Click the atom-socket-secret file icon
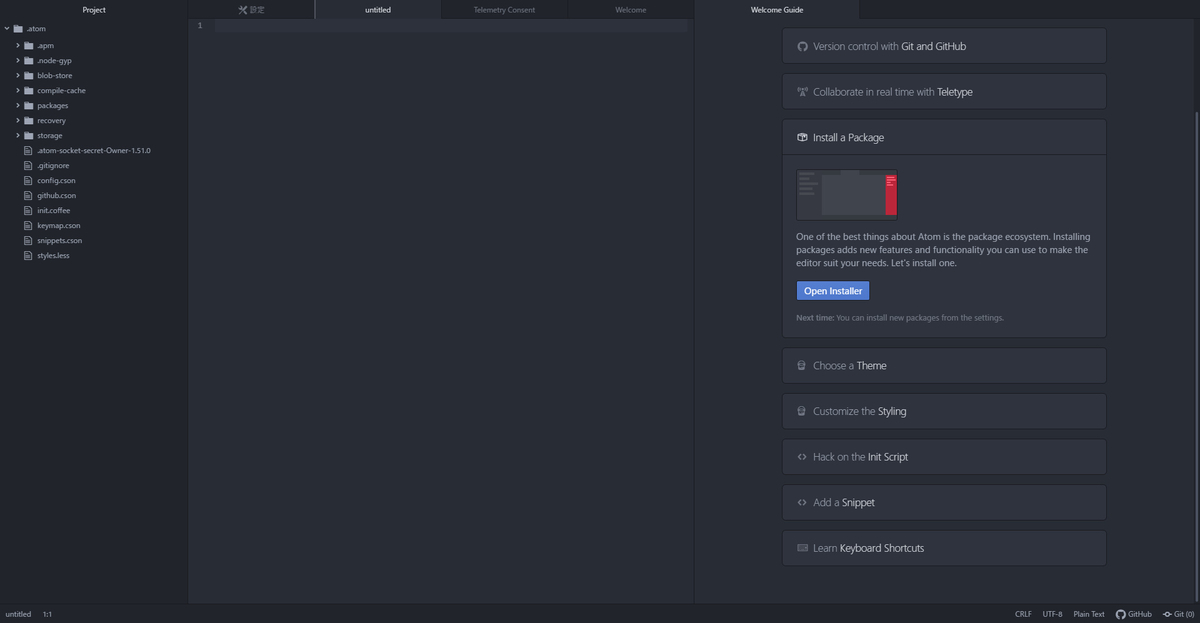Screen dimensions: 1200x623 [28, 150]
